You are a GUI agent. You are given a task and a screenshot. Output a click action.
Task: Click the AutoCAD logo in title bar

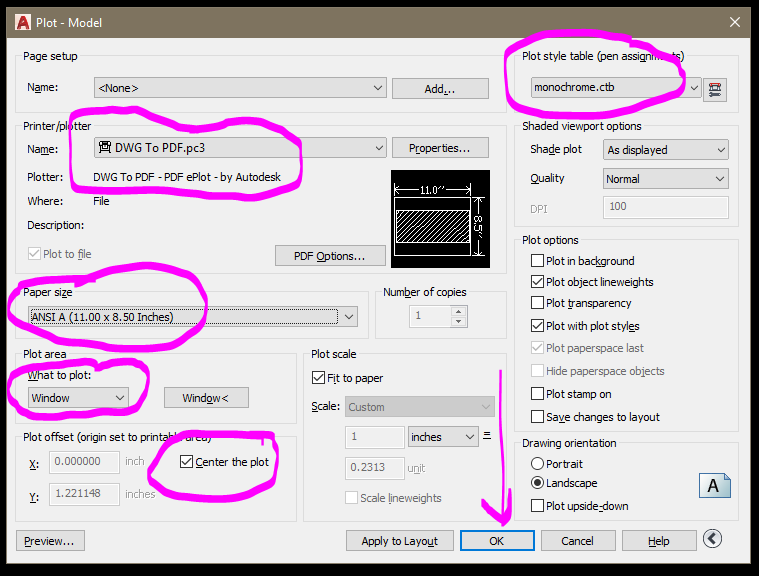[22, 22]
